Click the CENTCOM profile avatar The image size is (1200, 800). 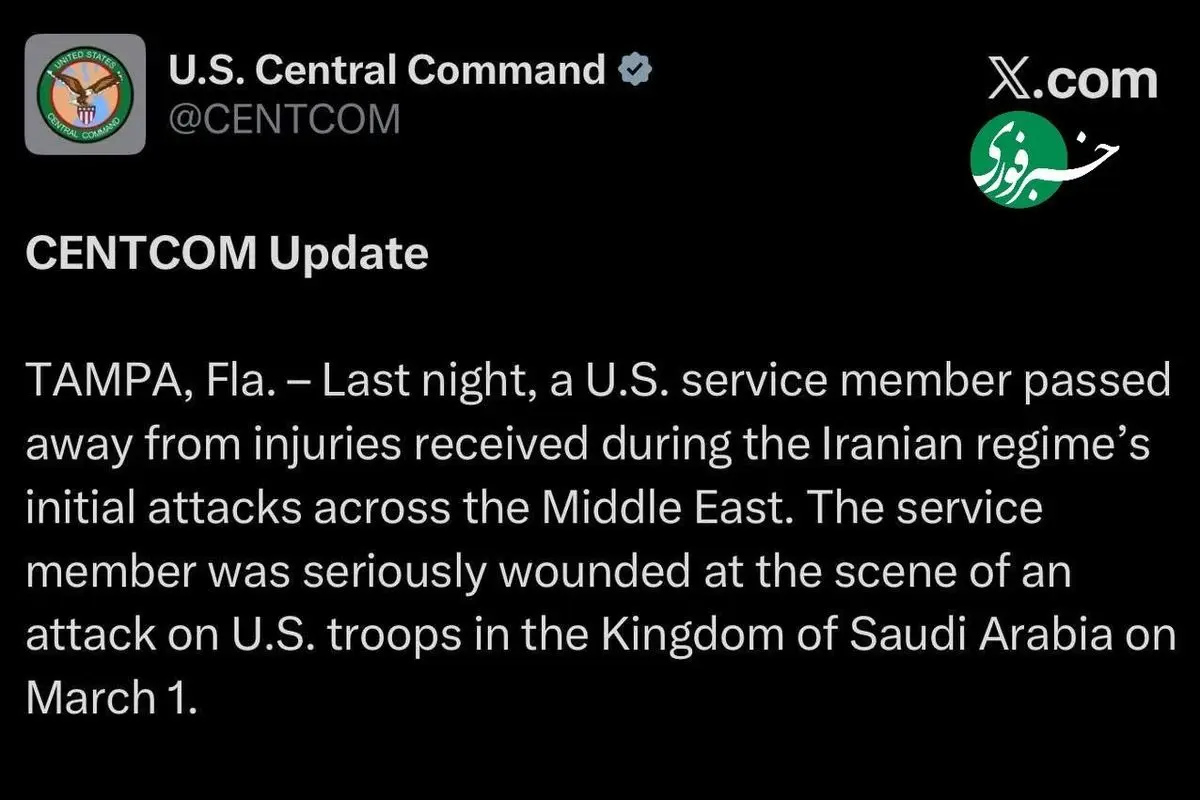(x=85, y=94)
